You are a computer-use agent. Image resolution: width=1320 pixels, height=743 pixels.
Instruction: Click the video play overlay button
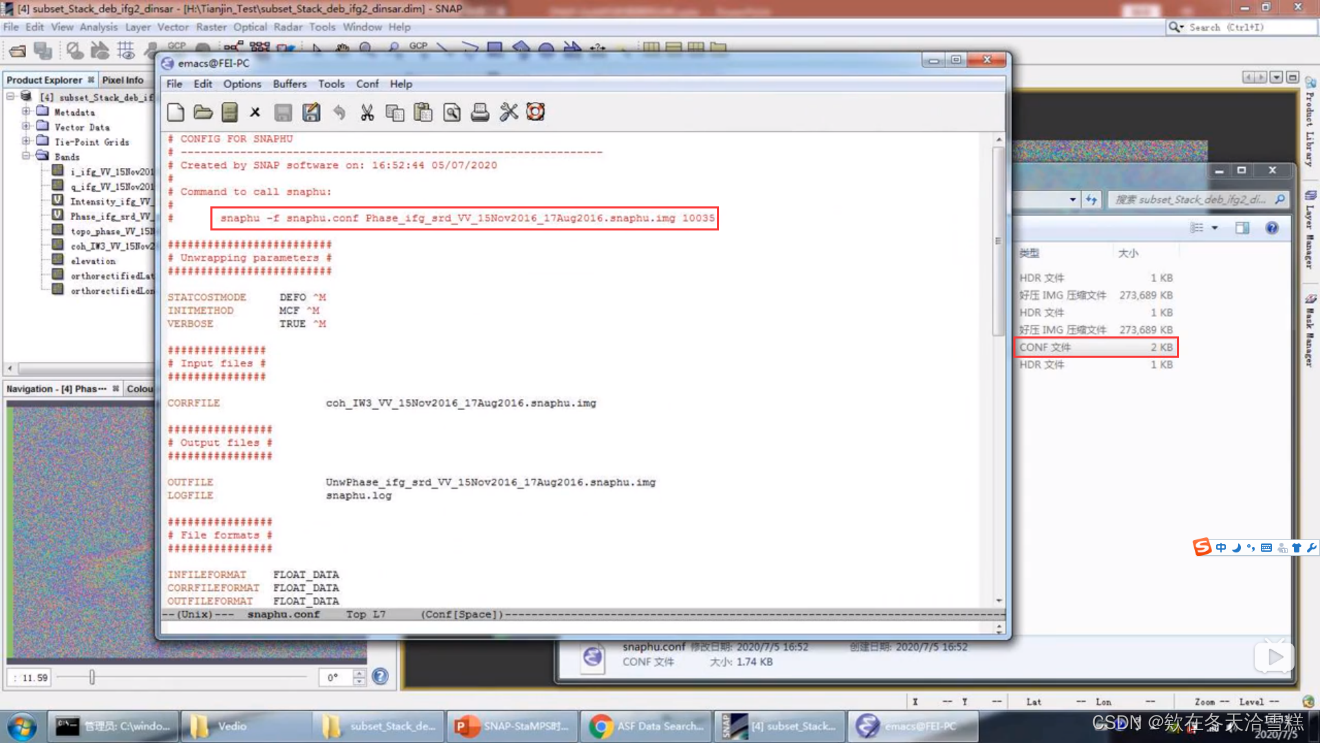pyautogui.click(x=1274, y=657)
